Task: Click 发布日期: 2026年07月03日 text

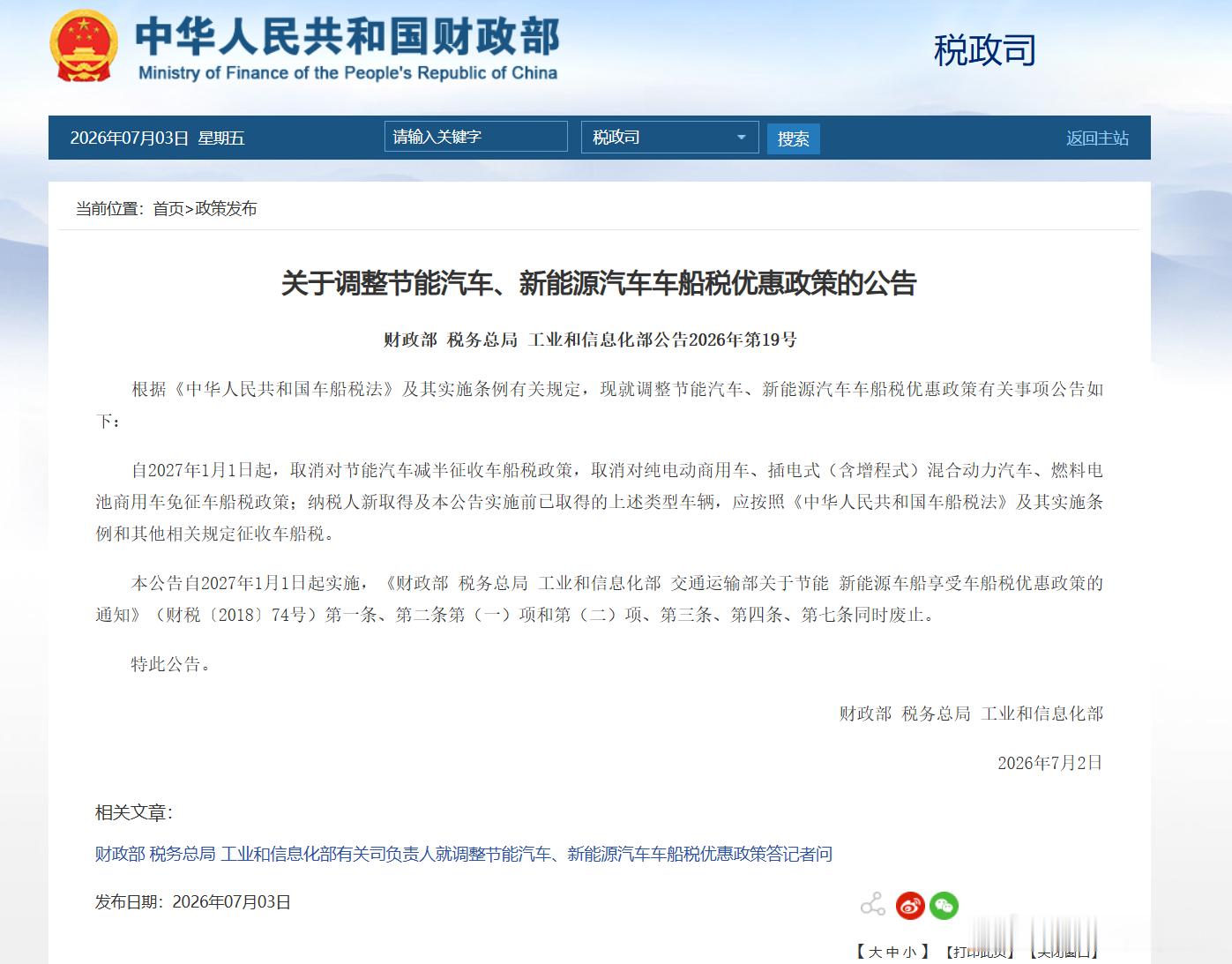Action: [x=193, y=901]
